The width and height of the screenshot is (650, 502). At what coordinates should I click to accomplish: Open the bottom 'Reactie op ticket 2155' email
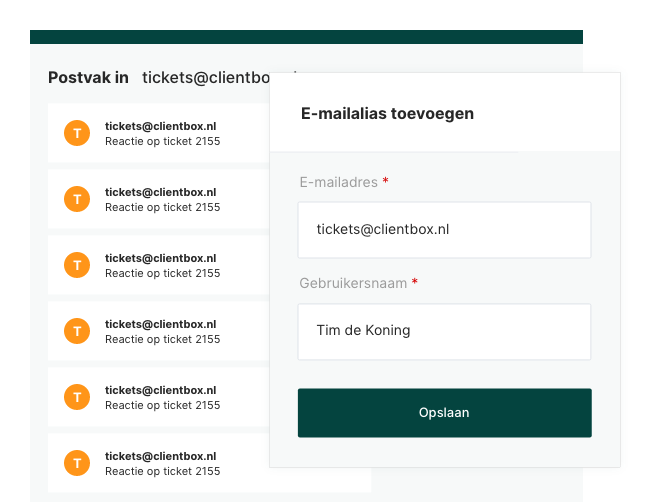163,471
